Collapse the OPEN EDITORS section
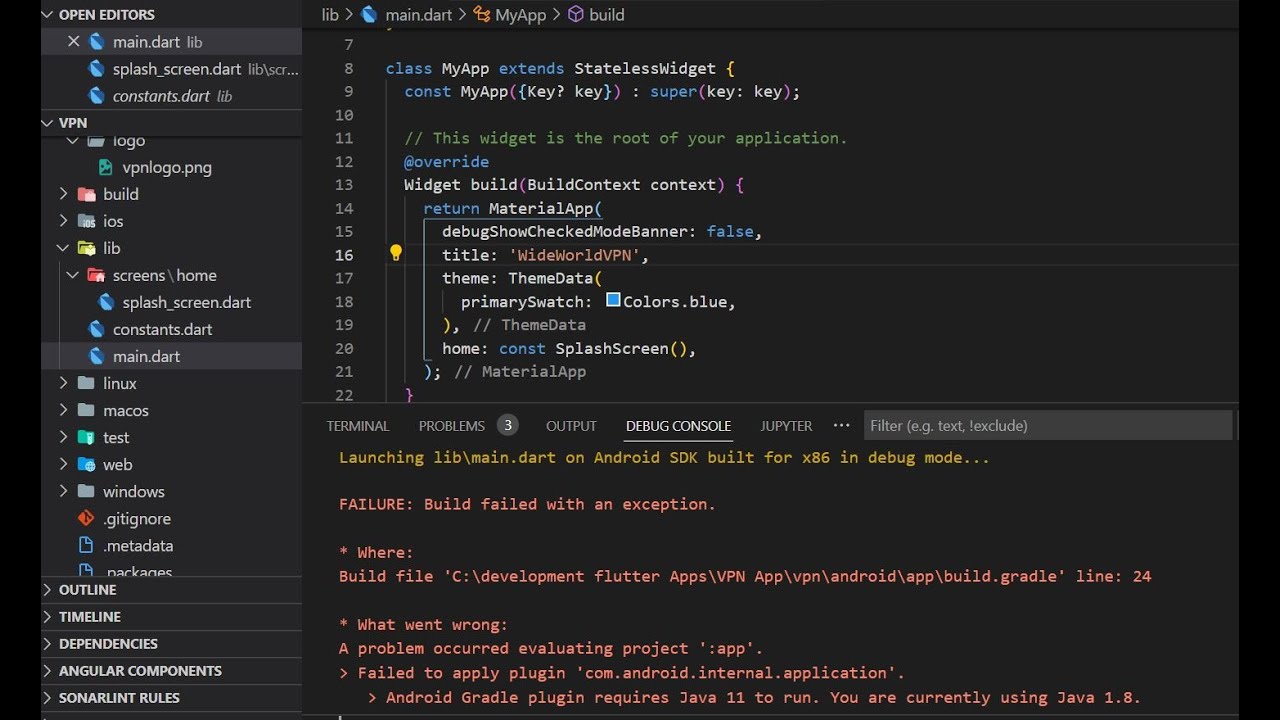Viewport: 1280px width, 720px height. [x=48, y=14]
